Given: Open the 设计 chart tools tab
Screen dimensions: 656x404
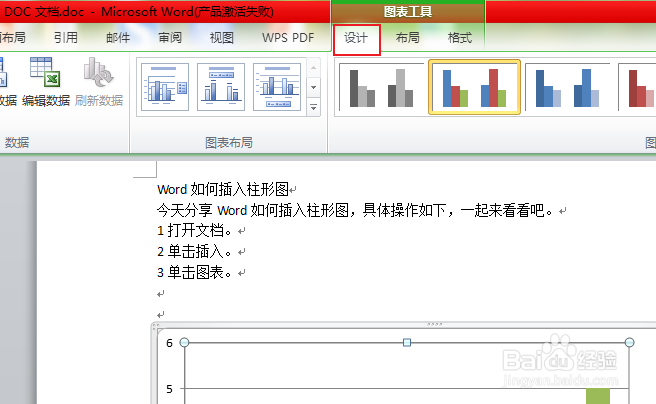Looking at the screenshot, I should (356, 38).
